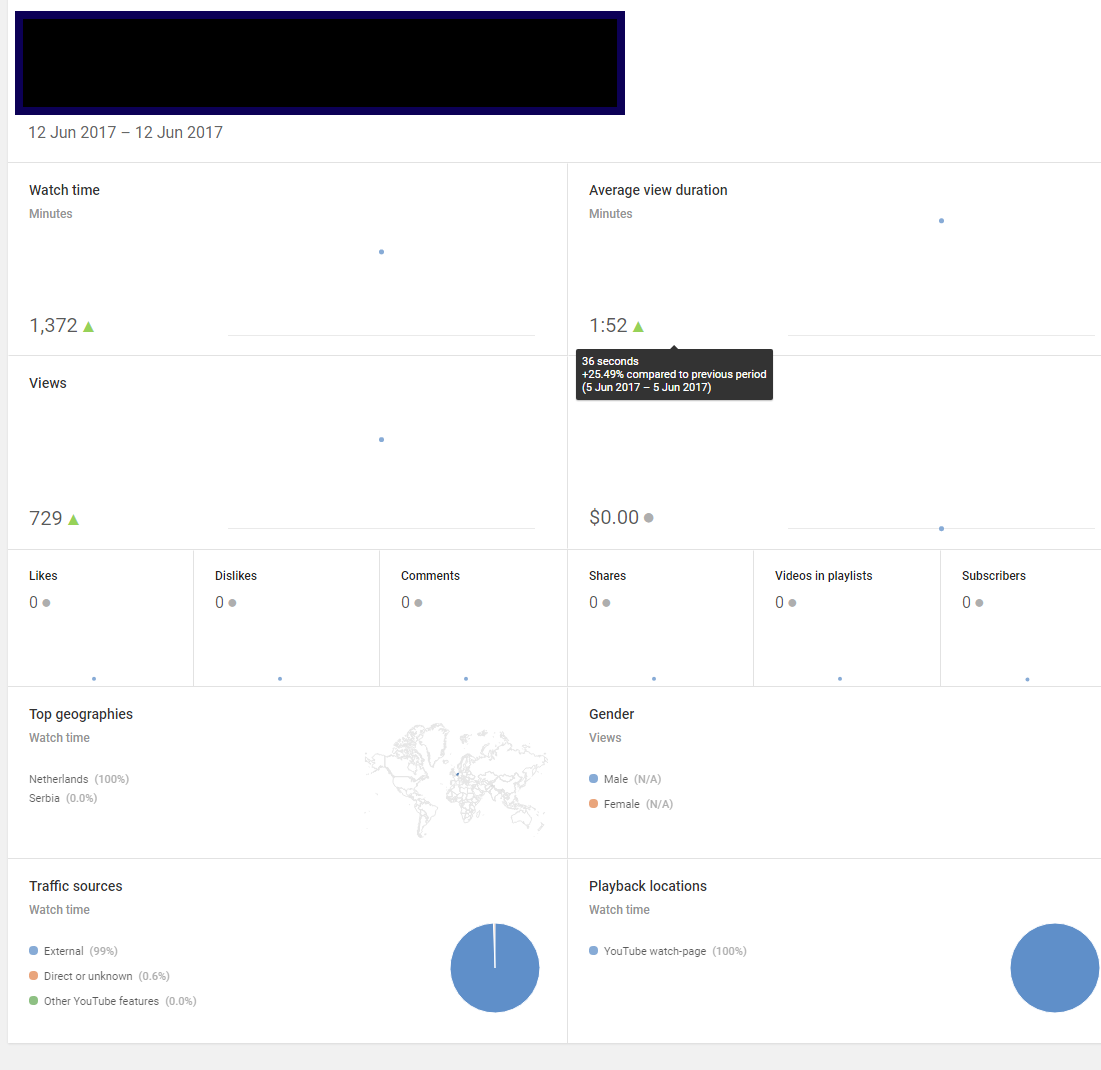1101x1070 pixels.
Task: Open the Shares metric card
Action: [660, 618]
